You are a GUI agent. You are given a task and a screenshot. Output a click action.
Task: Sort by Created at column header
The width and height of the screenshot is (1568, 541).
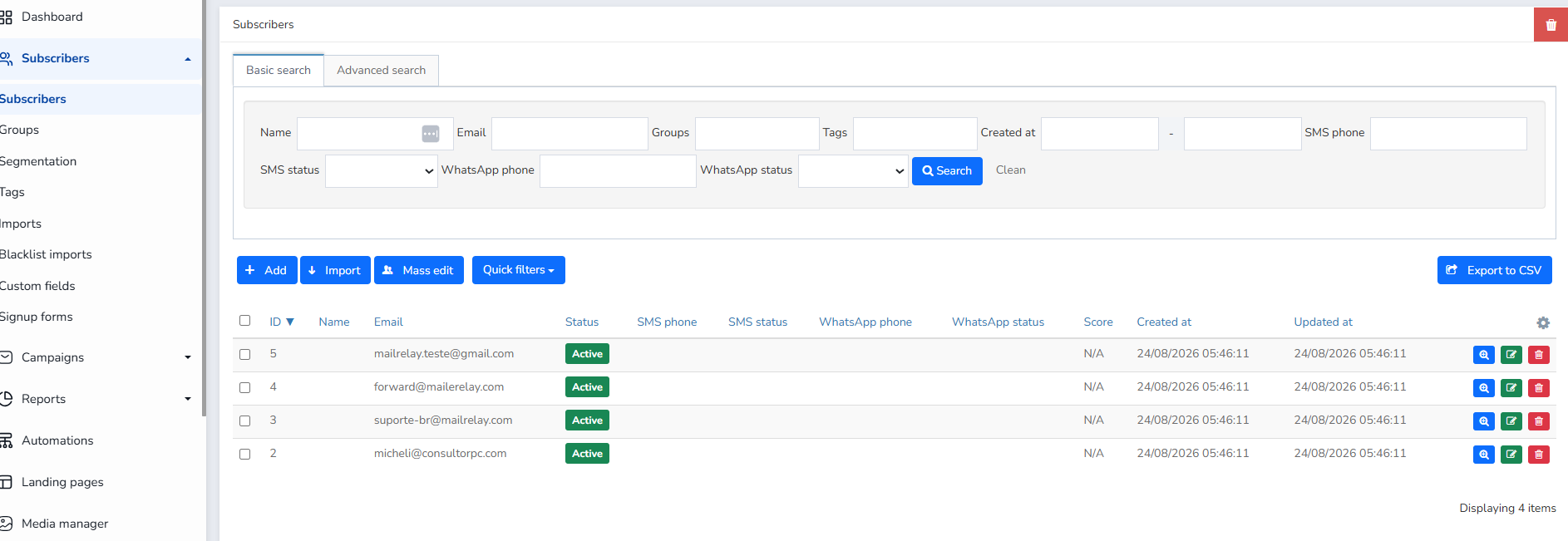[x=1164, y=322]
